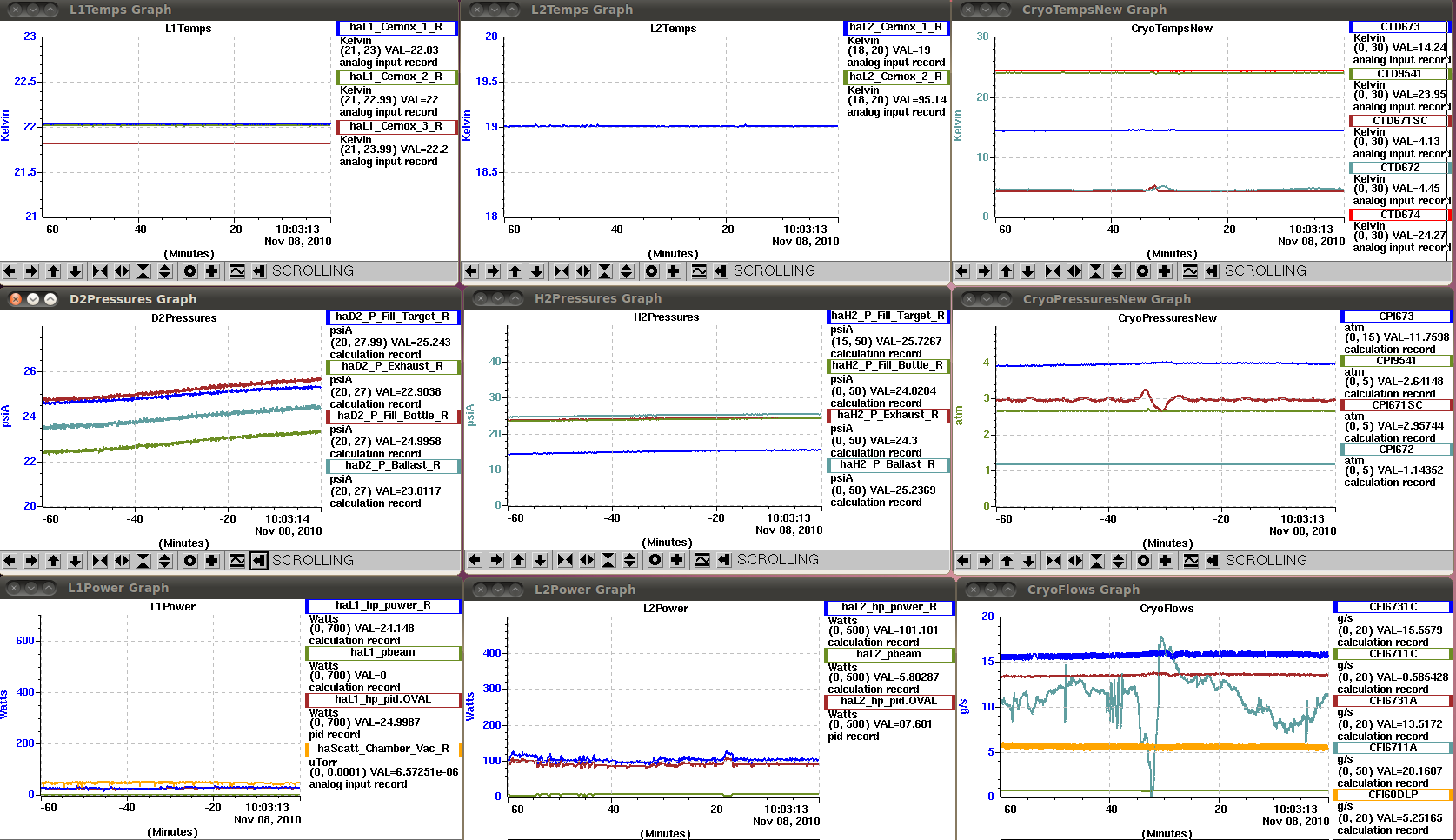Select the haL1_Cernox_1_R blue legend label
Image resolution: width=1456 pixels, height=840 pixels.
pyautogui.click(x=396, y=28)
